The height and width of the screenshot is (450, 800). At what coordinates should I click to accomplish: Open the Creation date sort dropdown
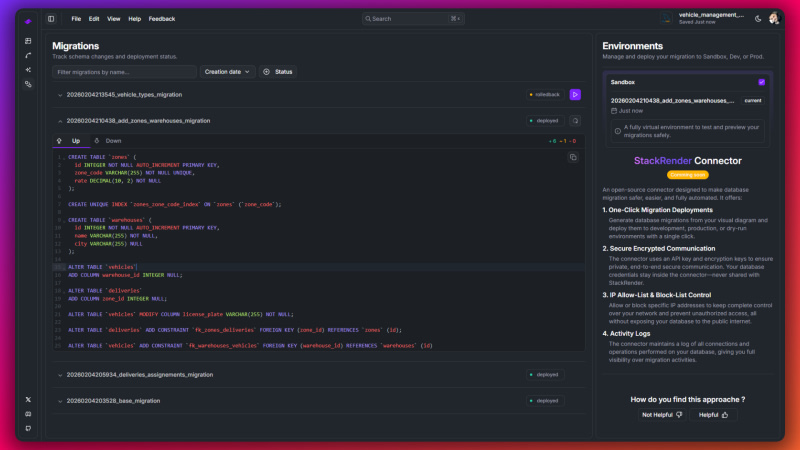click(x=227, y=72)
